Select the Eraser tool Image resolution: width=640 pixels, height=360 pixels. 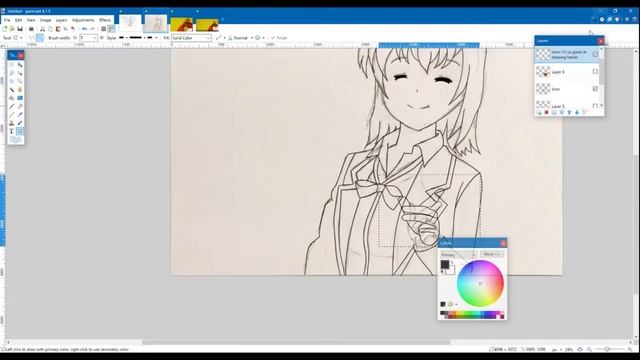pos(20,106)
